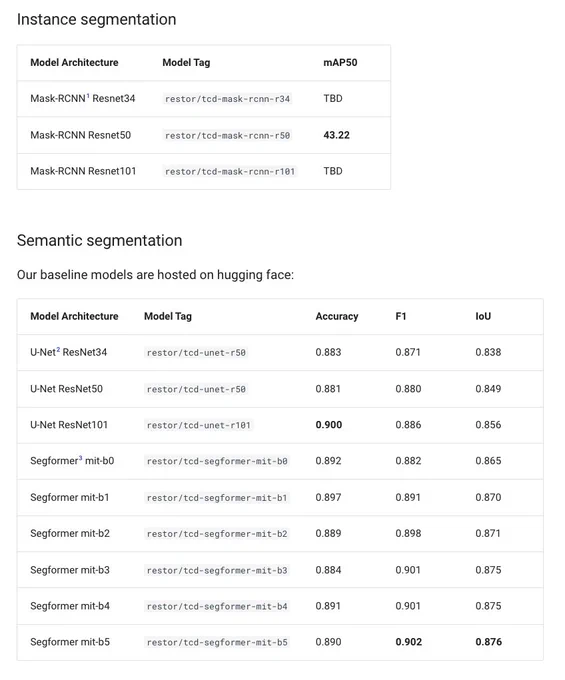Click the restor/tcd-mask-rcnn-r101 tag
565x680 pixels.
coord(230,171)
